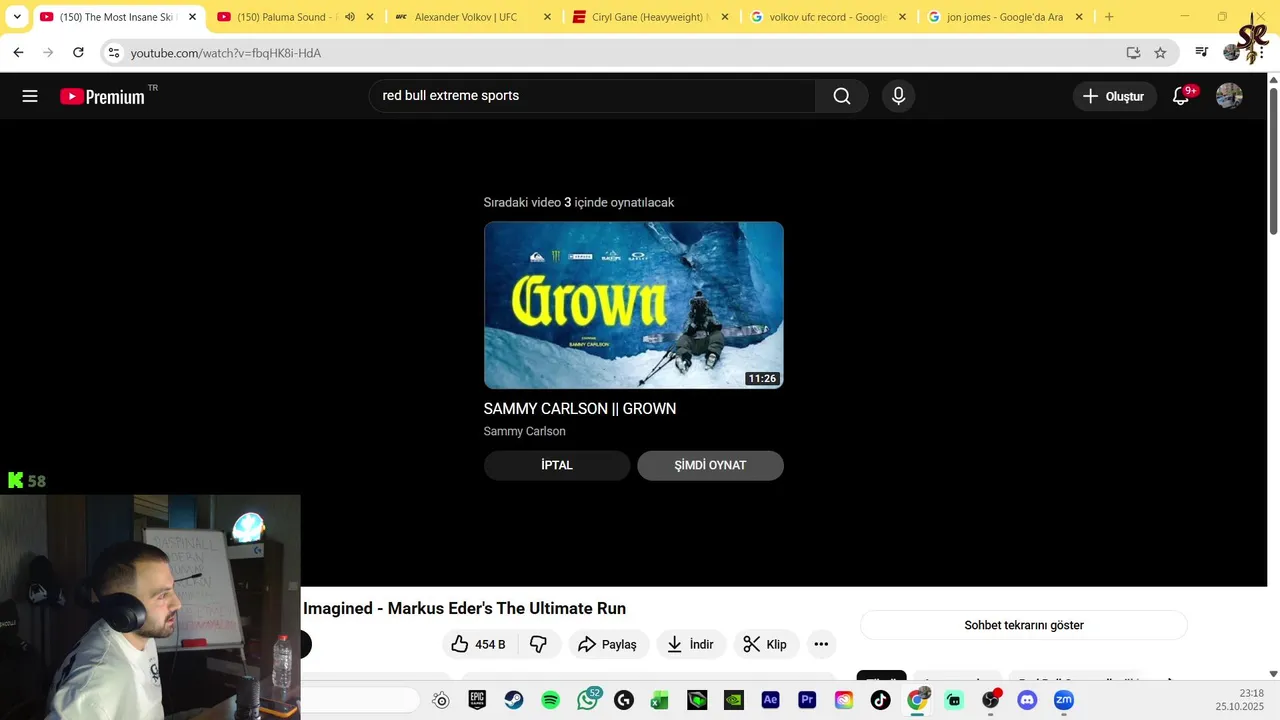
Task: Focus the YouTube search box
Action: click(592, 96)
